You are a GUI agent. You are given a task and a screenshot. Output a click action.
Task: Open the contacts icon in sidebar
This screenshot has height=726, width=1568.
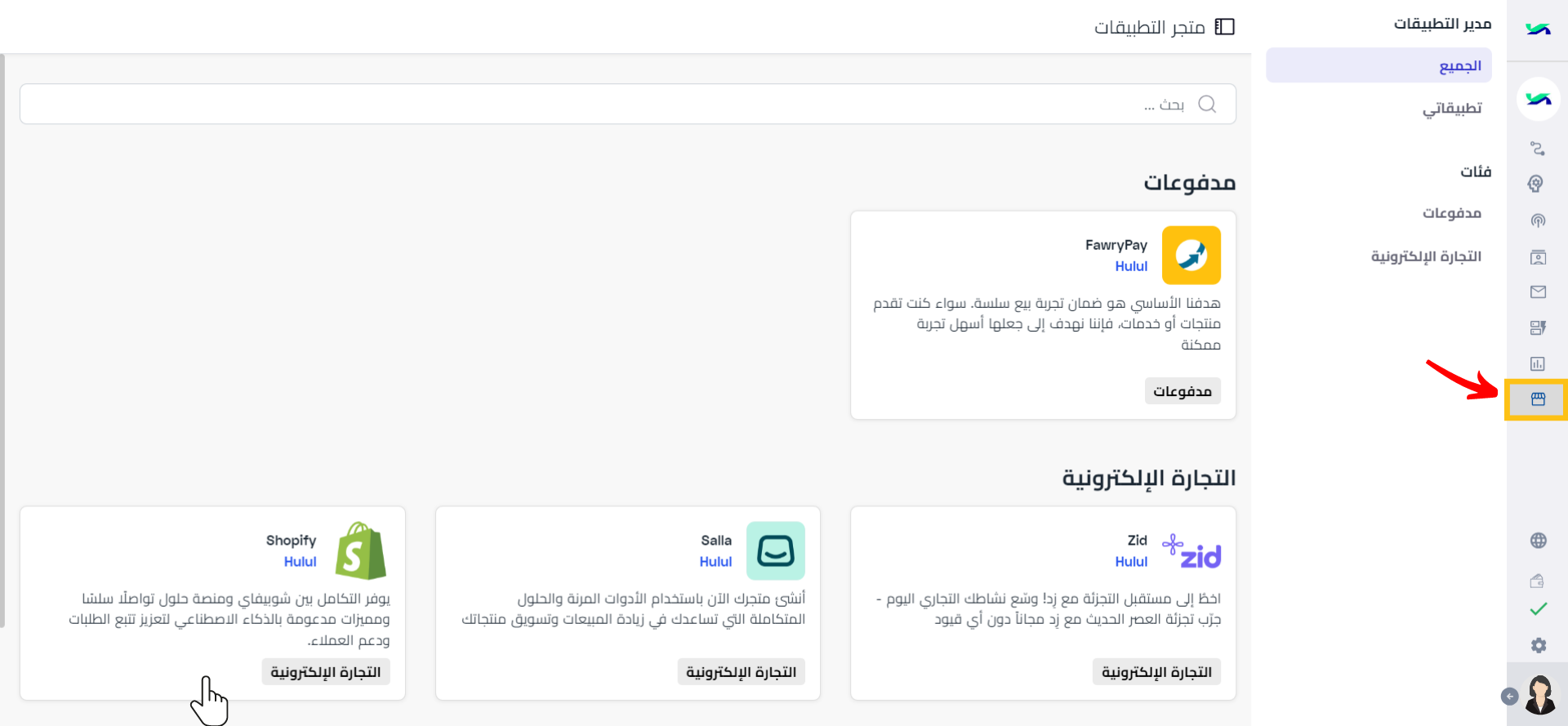pos(1538,257)
